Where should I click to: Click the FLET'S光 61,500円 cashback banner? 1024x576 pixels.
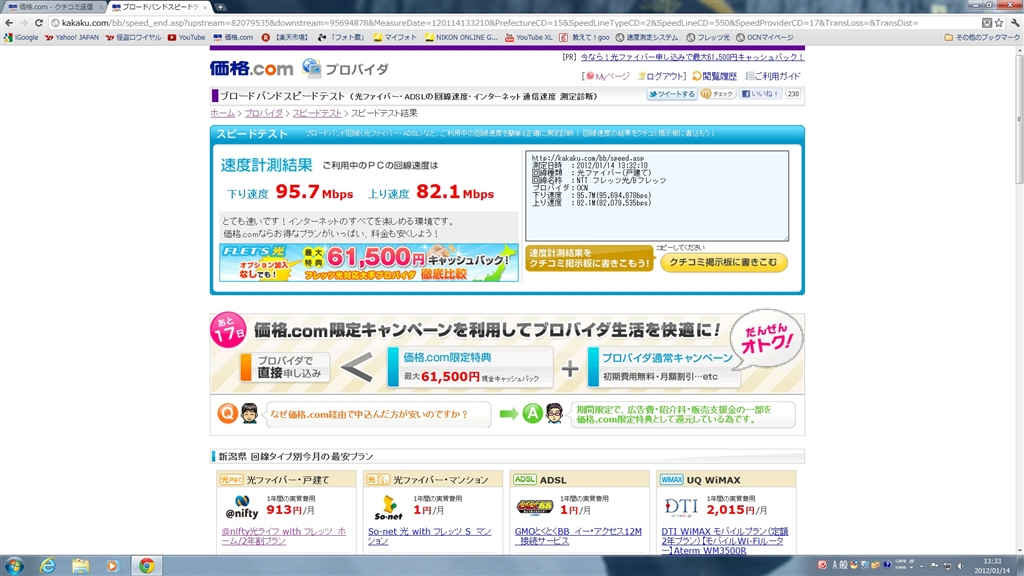point(369,263)
